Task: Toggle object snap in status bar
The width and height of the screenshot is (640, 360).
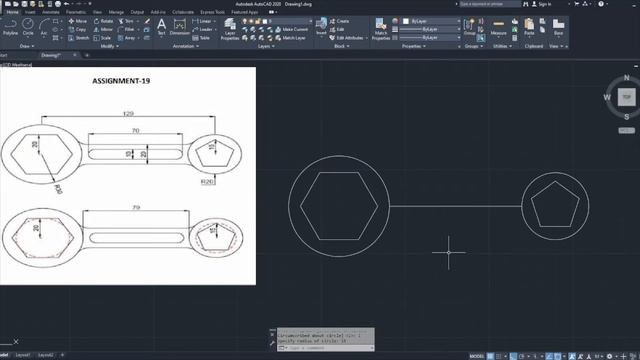Action: [558, 356]
